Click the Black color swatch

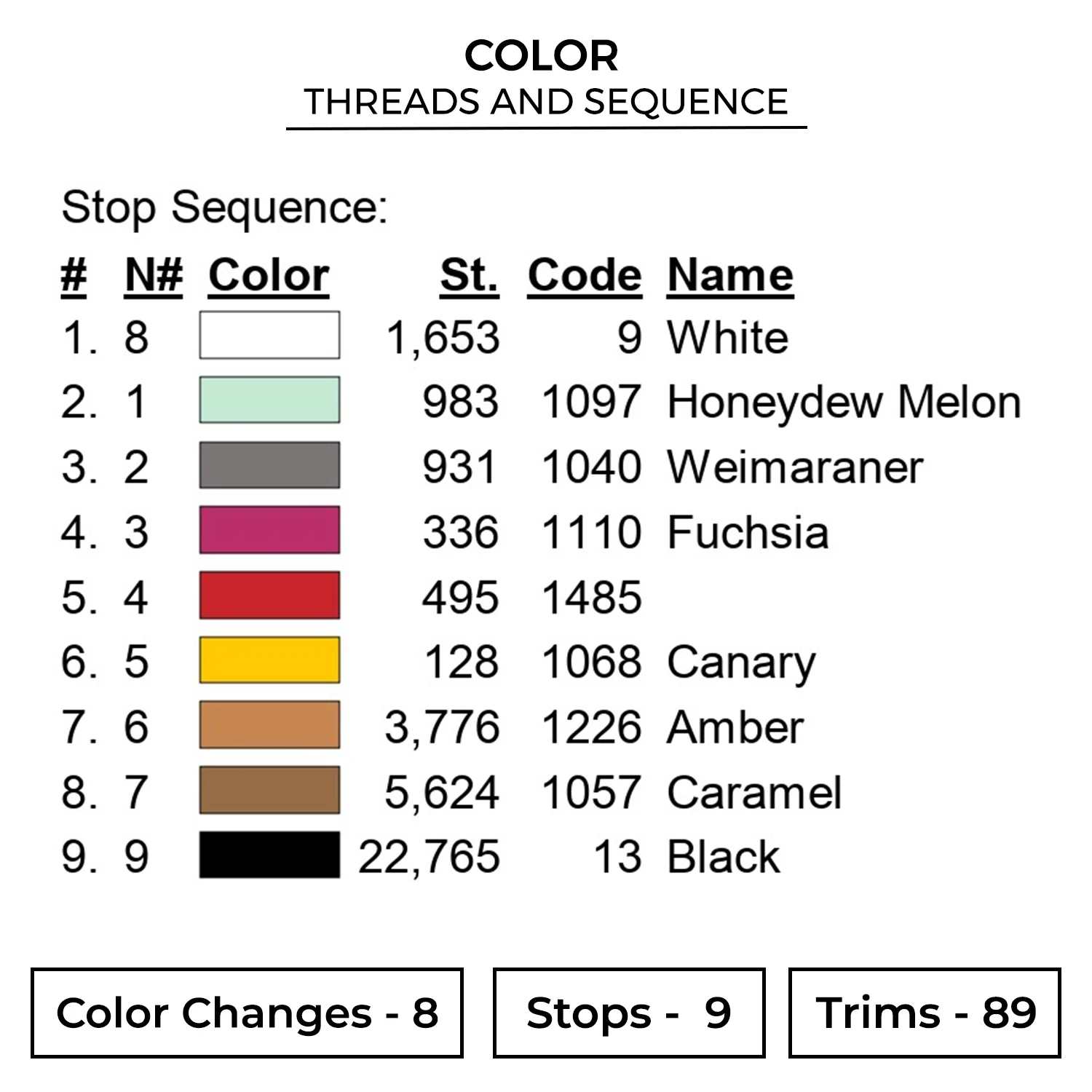[269, 855]
